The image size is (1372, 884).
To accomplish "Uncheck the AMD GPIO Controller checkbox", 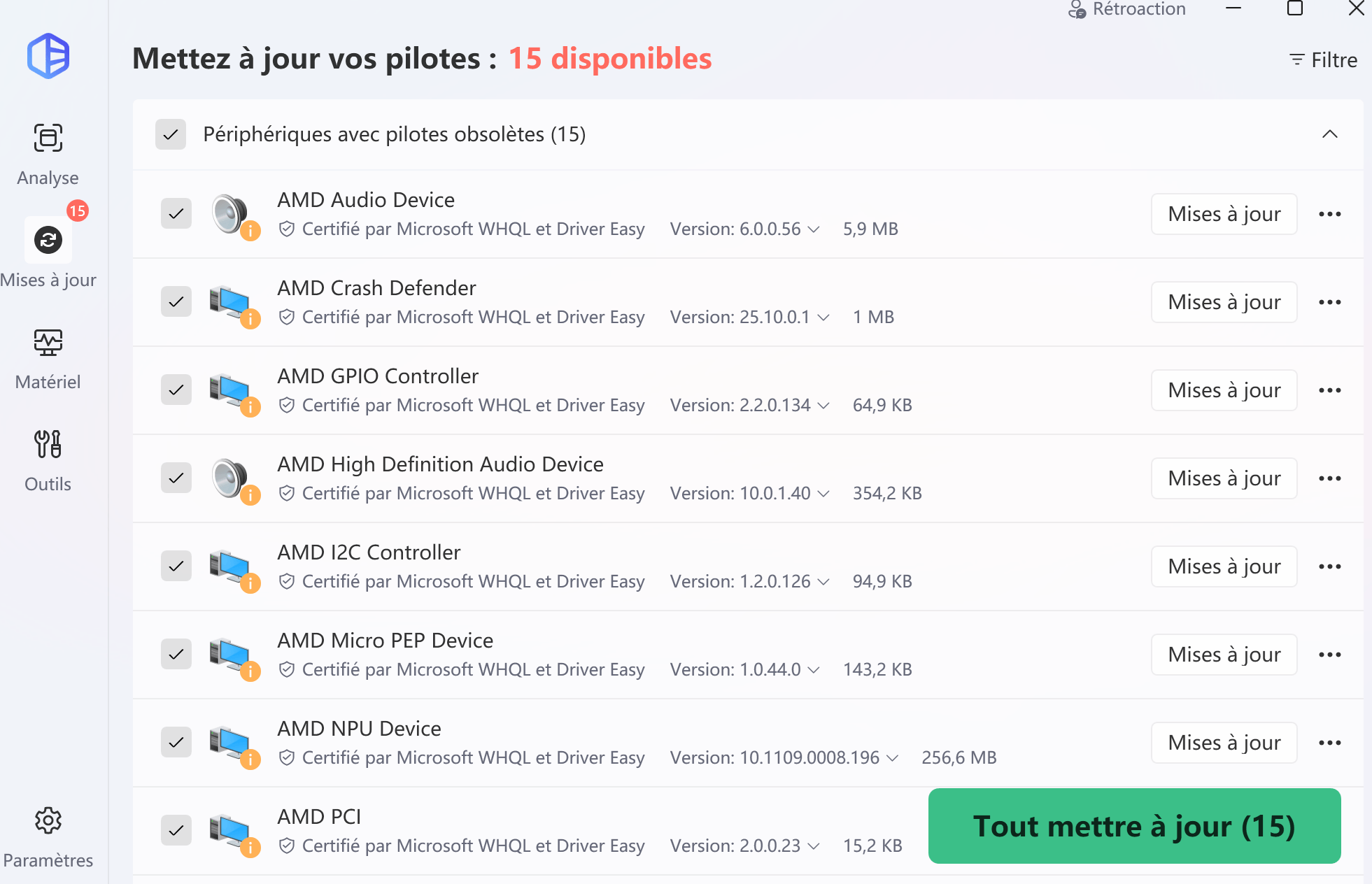I will [x=176, y=390].
